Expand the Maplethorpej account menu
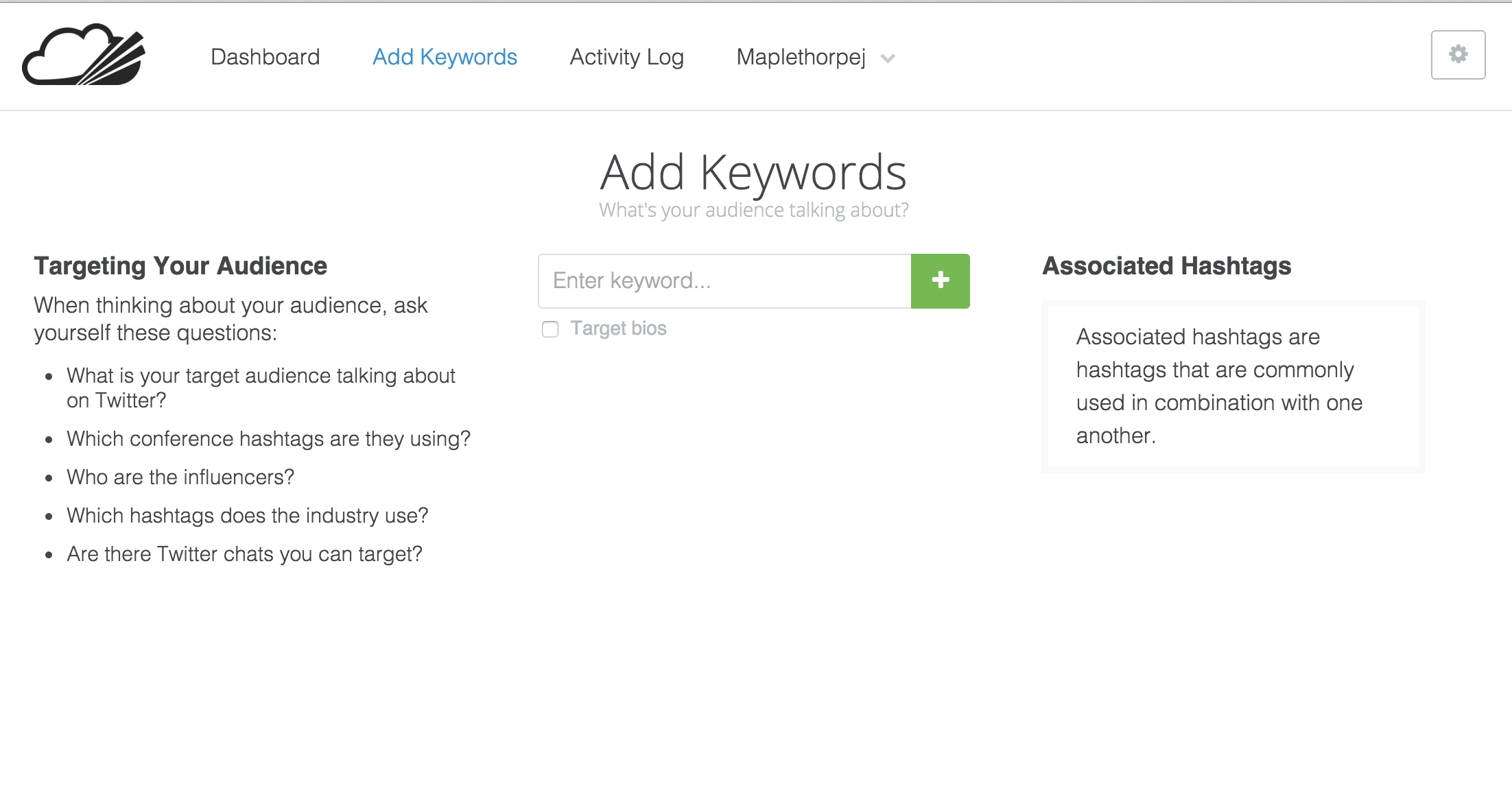Viewport: 1512px width, 797px height. (801, 57)
